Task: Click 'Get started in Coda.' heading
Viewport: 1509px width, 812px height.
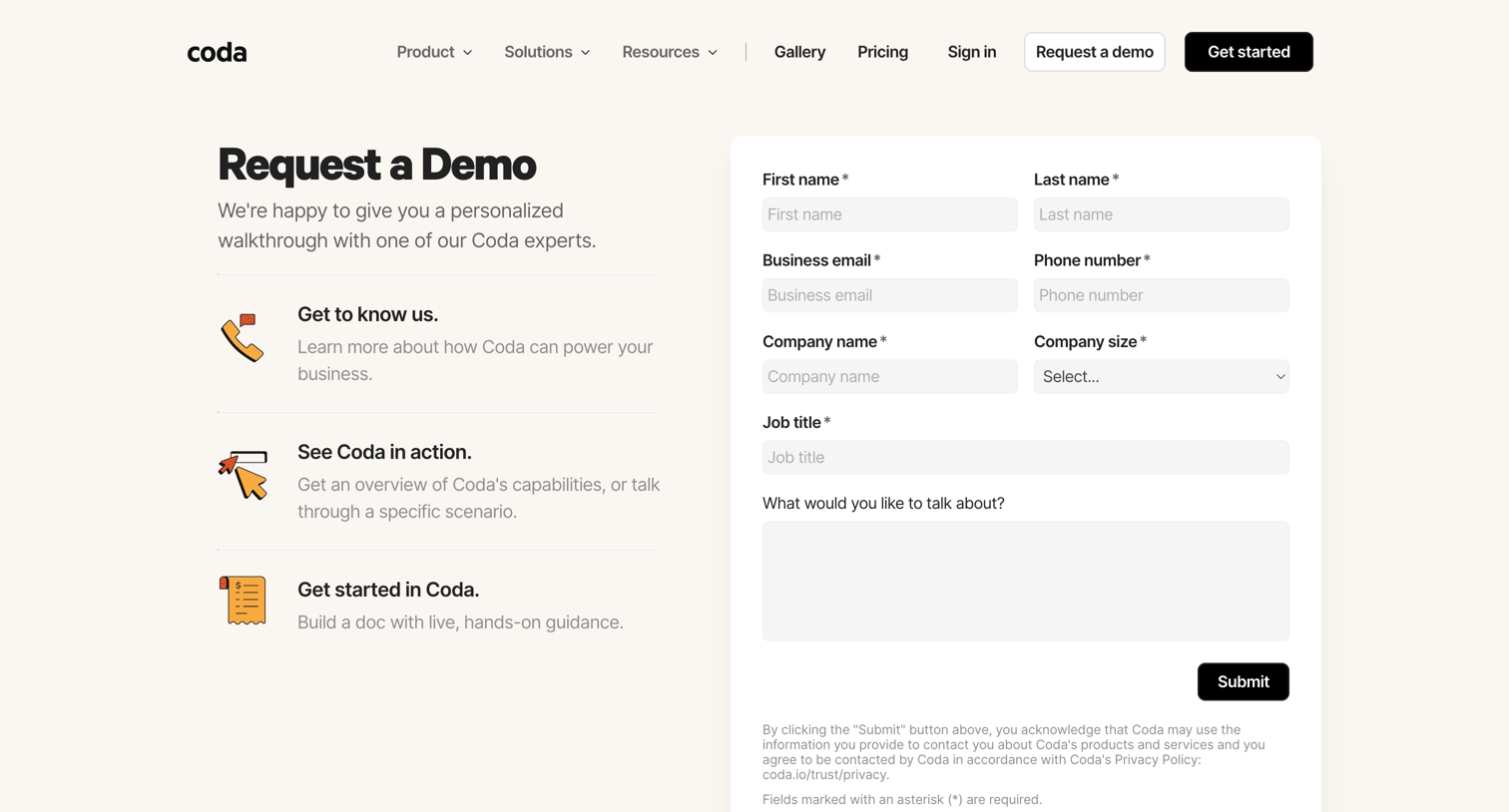Action: pyautogui.click(x=388, y=590)
